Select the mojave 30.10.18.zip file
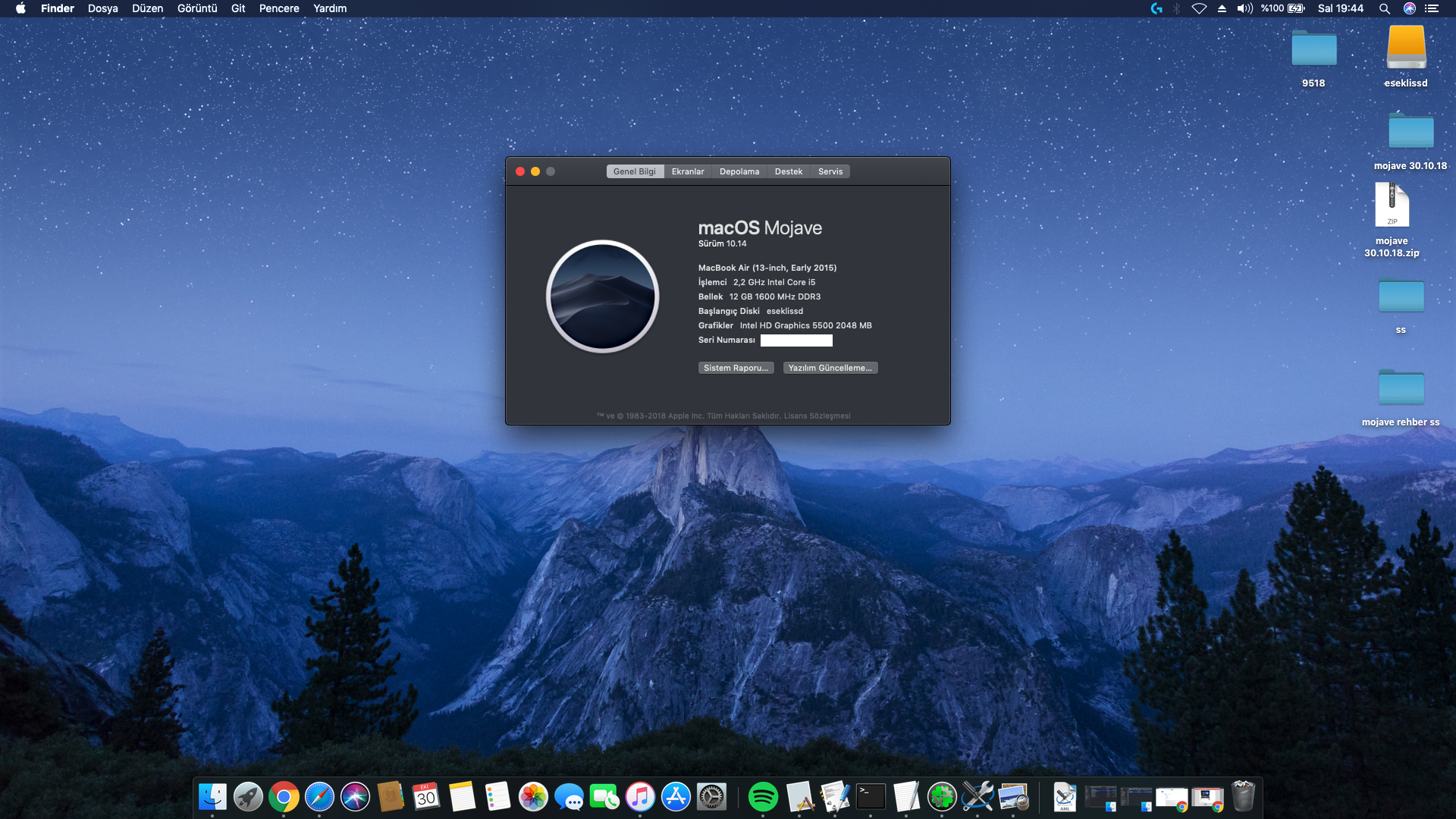This screenshot has width=1456, height=819. [x=1392, y=206]
